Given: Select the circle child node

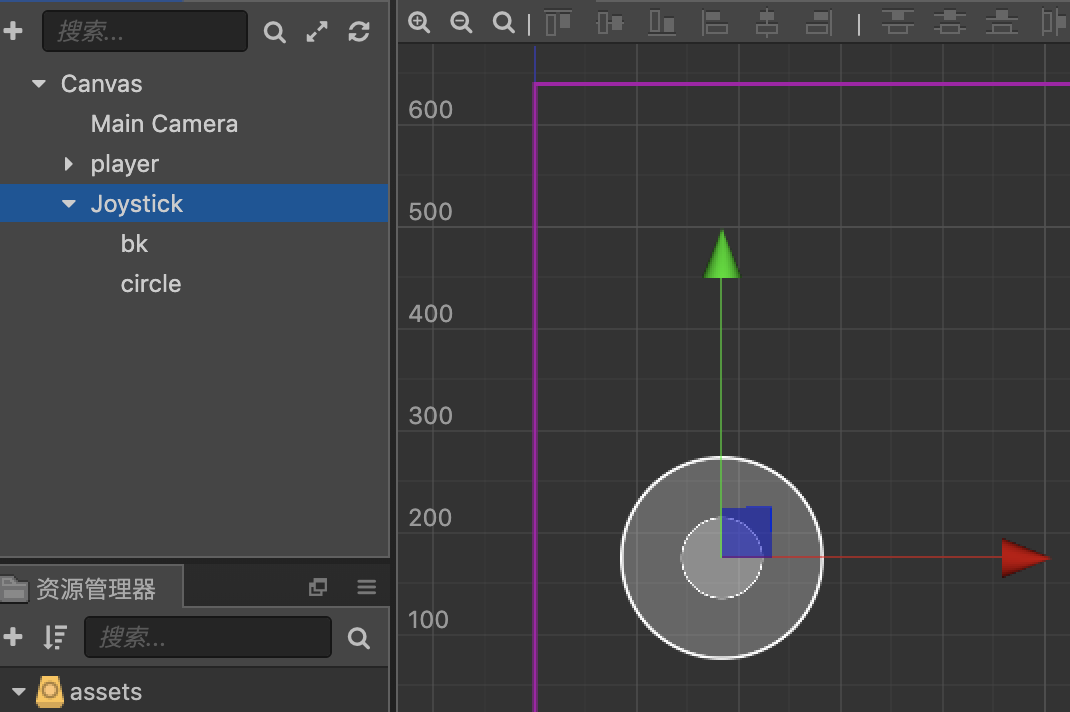Looking at the screenshot, I should click(151, 284).
